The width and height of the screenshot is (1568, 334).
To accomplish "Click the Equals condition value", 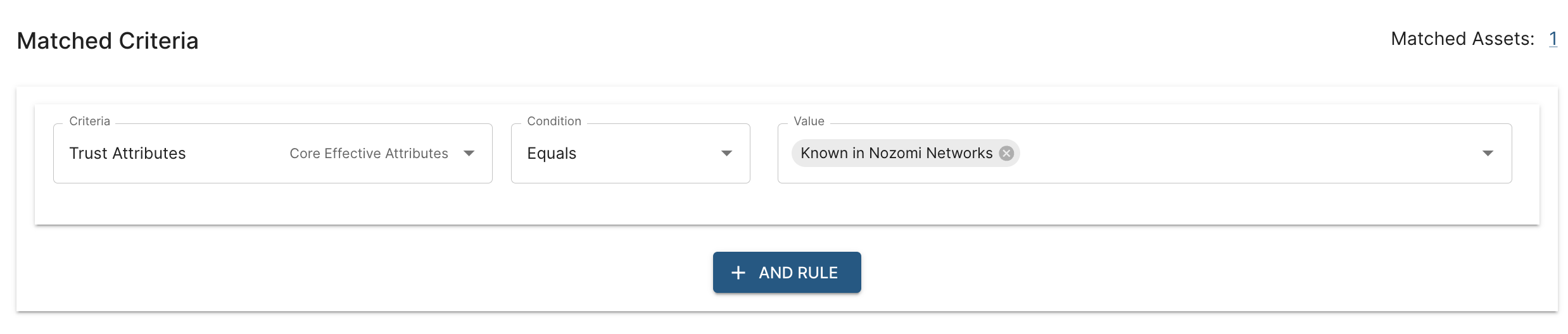I will point(552,154).
